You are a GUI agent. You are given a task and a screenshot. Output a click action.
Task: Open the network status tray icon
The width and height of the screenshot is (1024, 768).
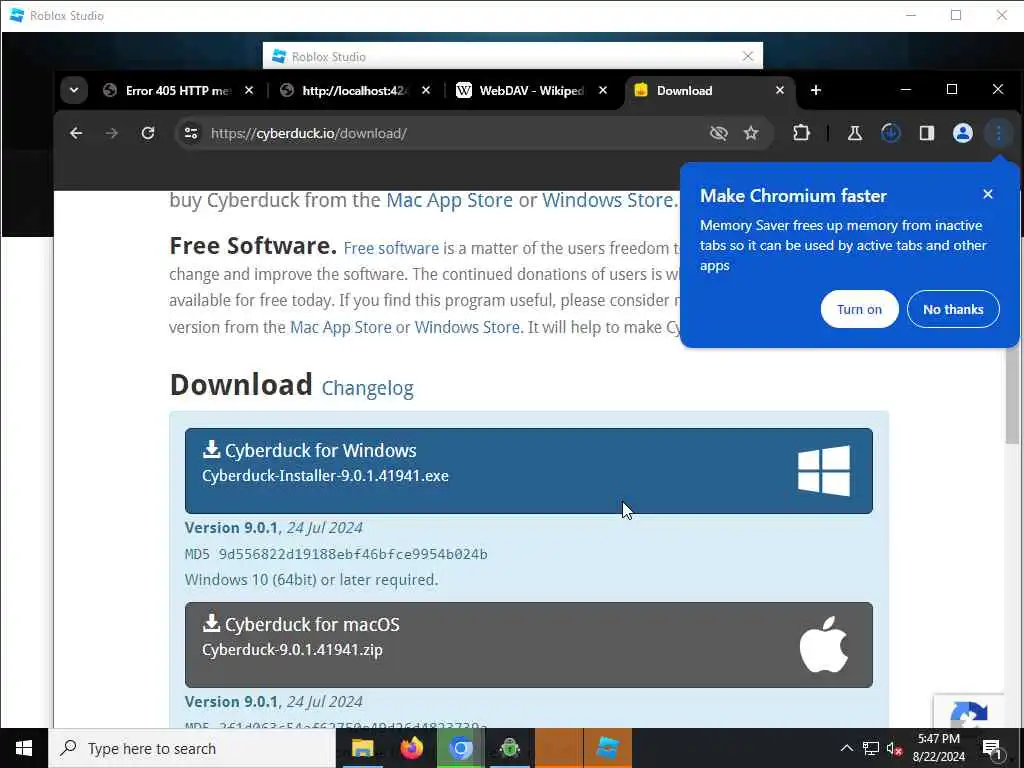pos(871,748)
